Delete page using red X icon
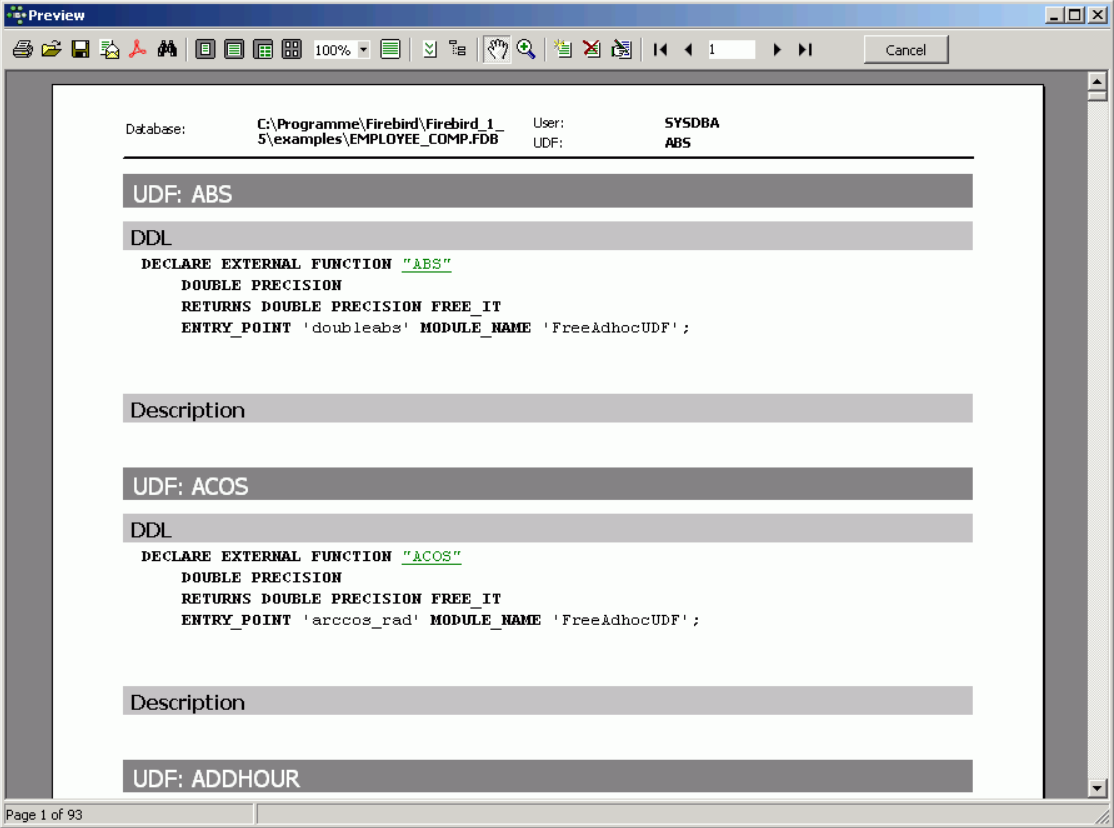This screenshot has width=1114, height=828. point(592,50)
